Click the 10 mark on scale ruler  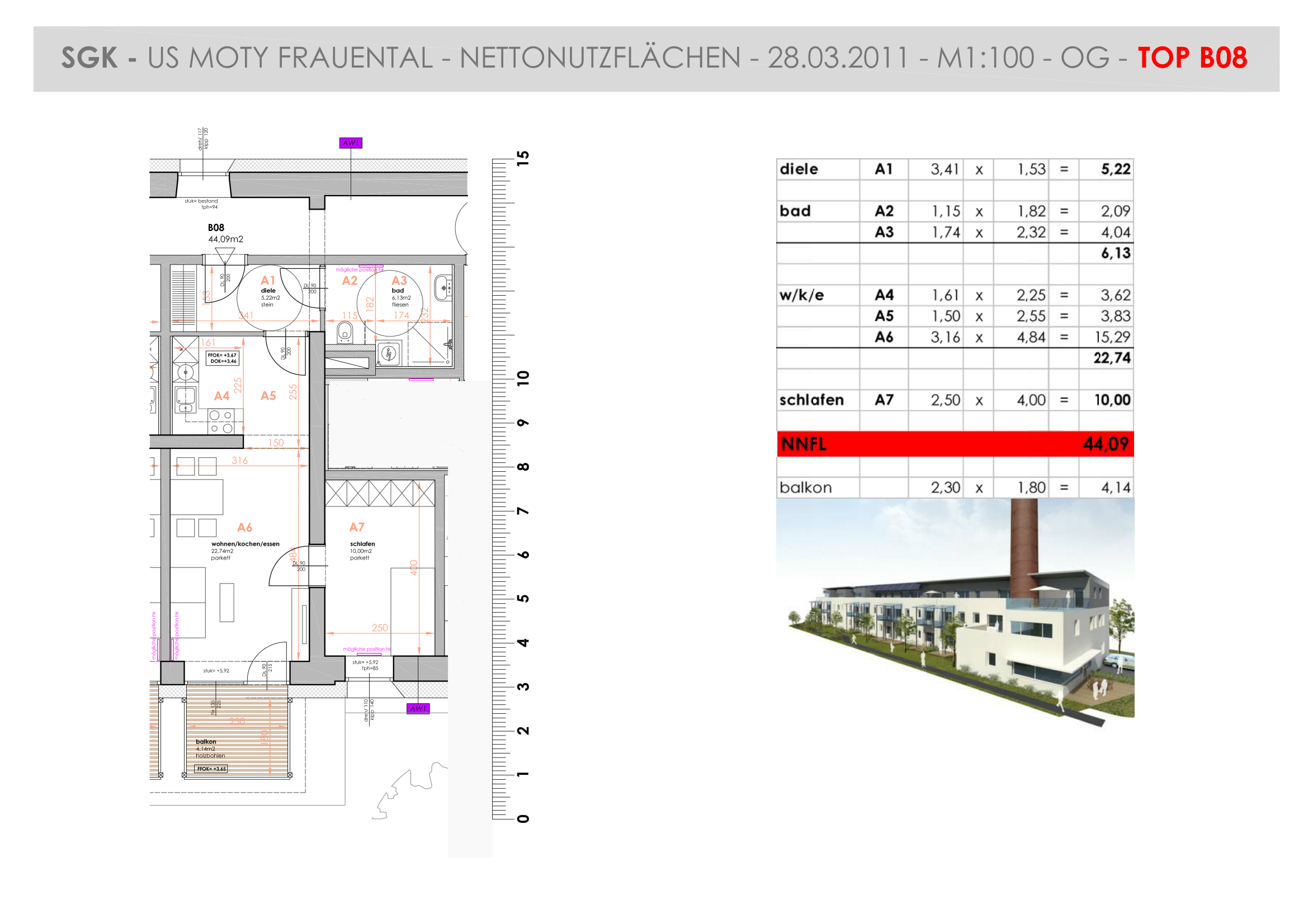click(522, 378)
